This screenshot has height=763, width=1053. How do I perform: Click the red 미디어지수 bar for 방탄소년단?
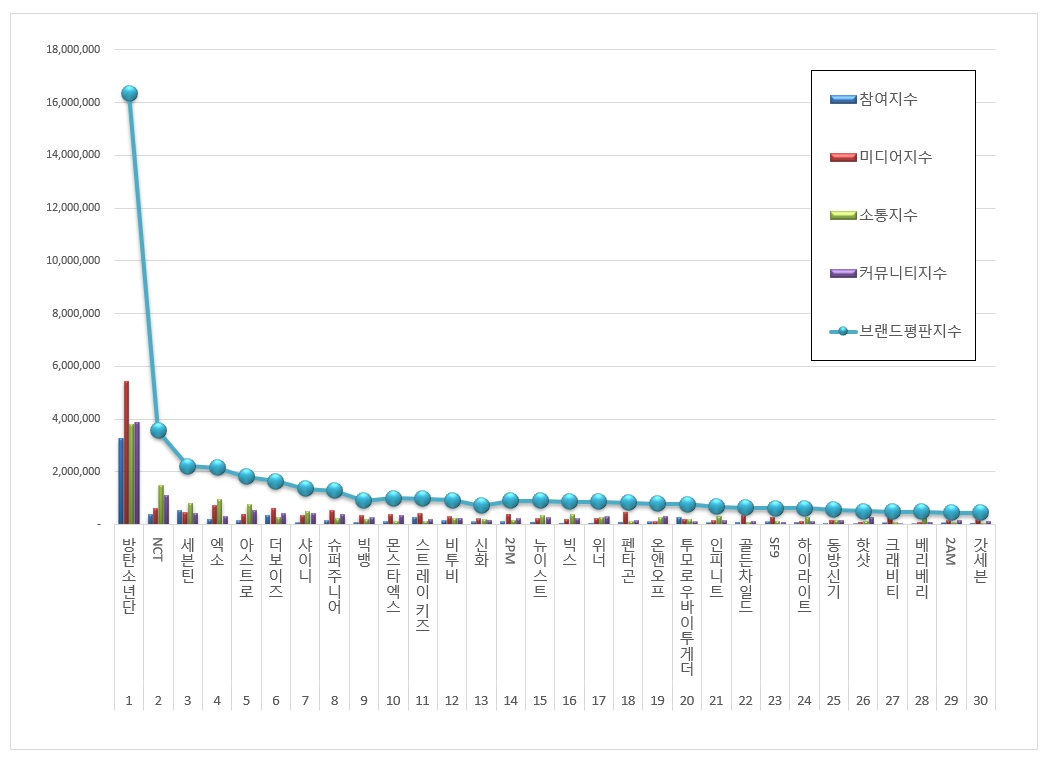[x=126, y=452]
